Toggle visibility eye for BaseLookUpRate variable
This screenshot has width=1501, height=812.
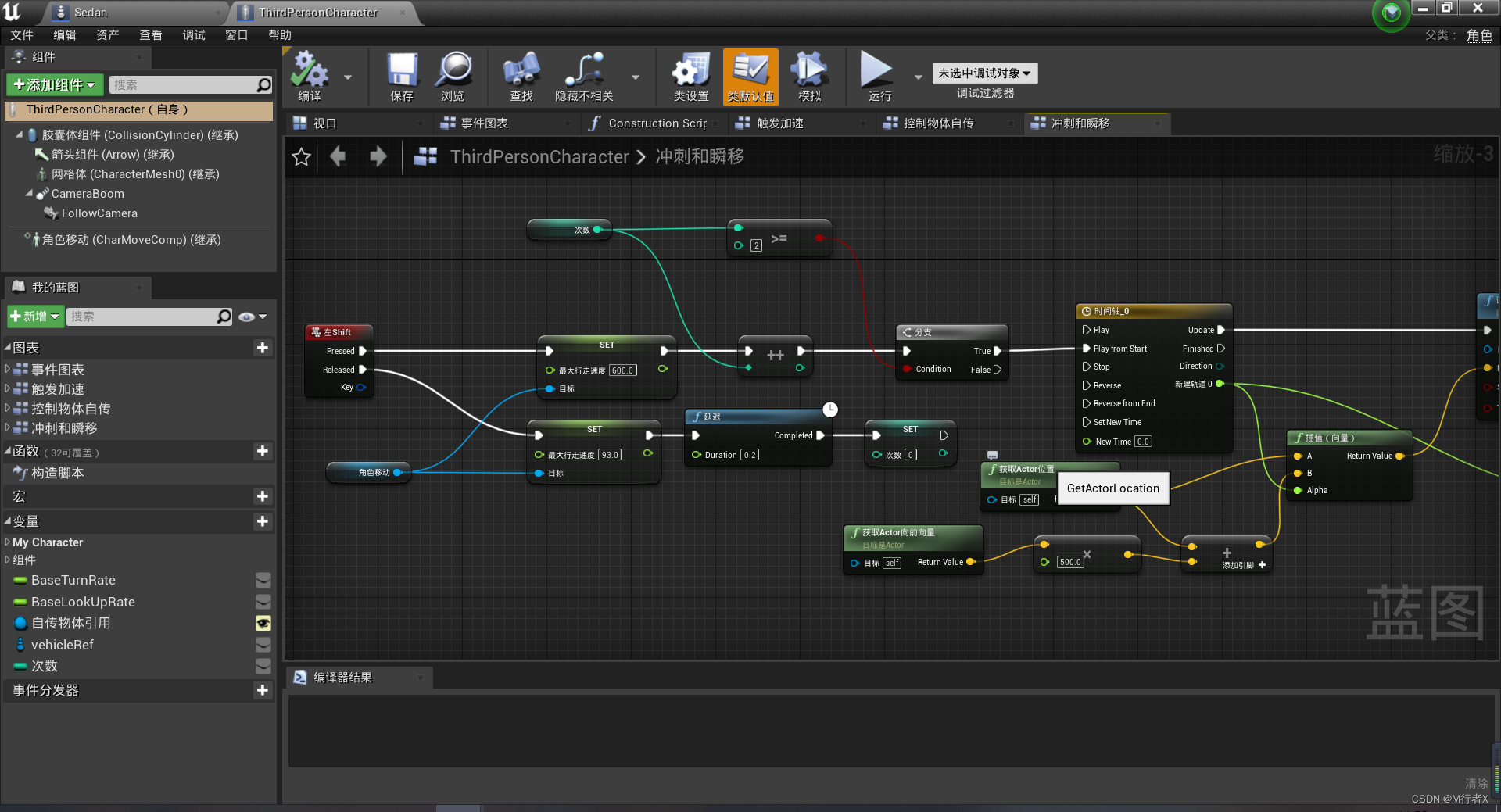click(263, 602)
